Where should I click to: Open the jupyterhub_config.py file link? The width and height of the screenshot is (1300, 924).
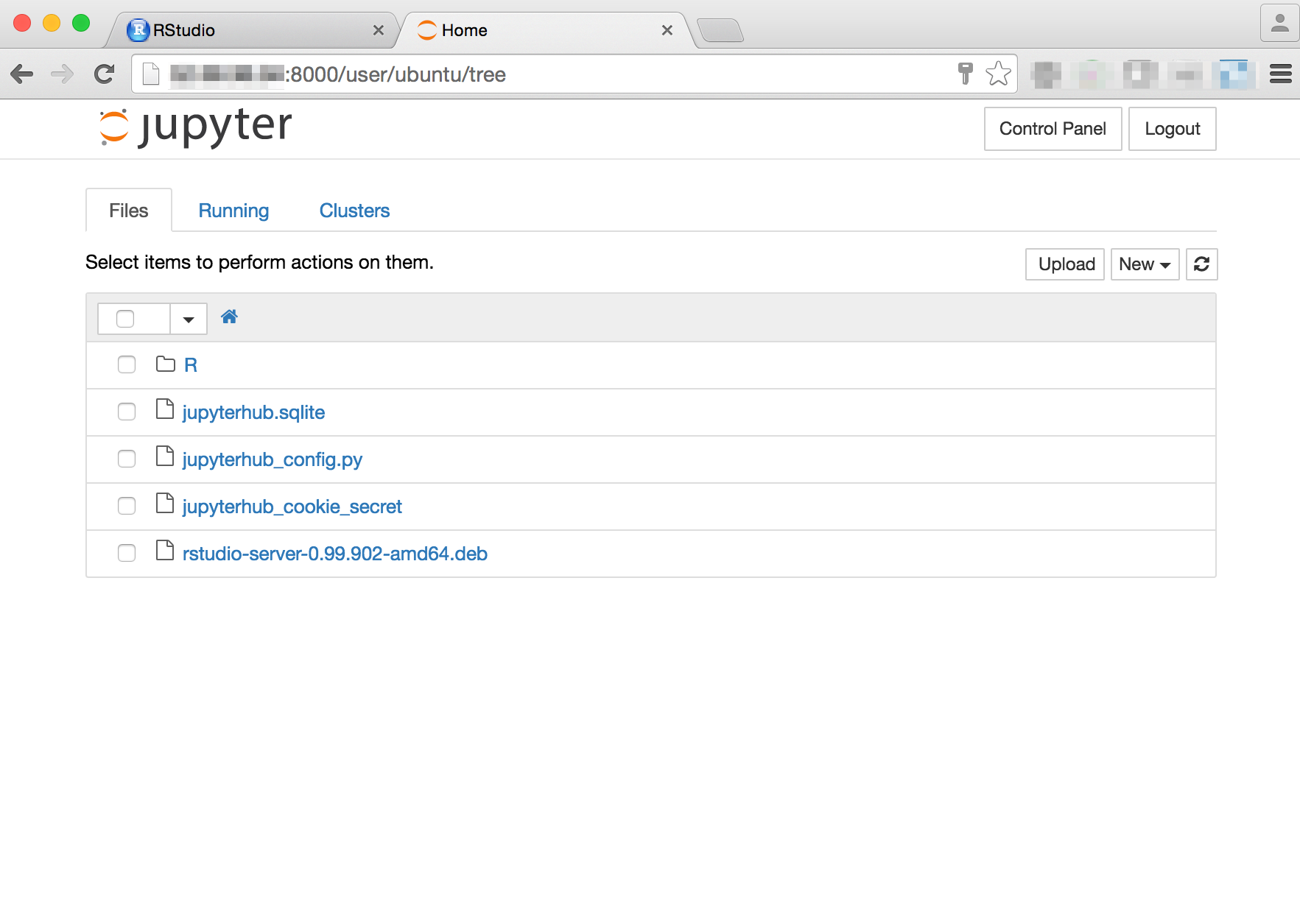pyautogui.click(x=272, y=459)
